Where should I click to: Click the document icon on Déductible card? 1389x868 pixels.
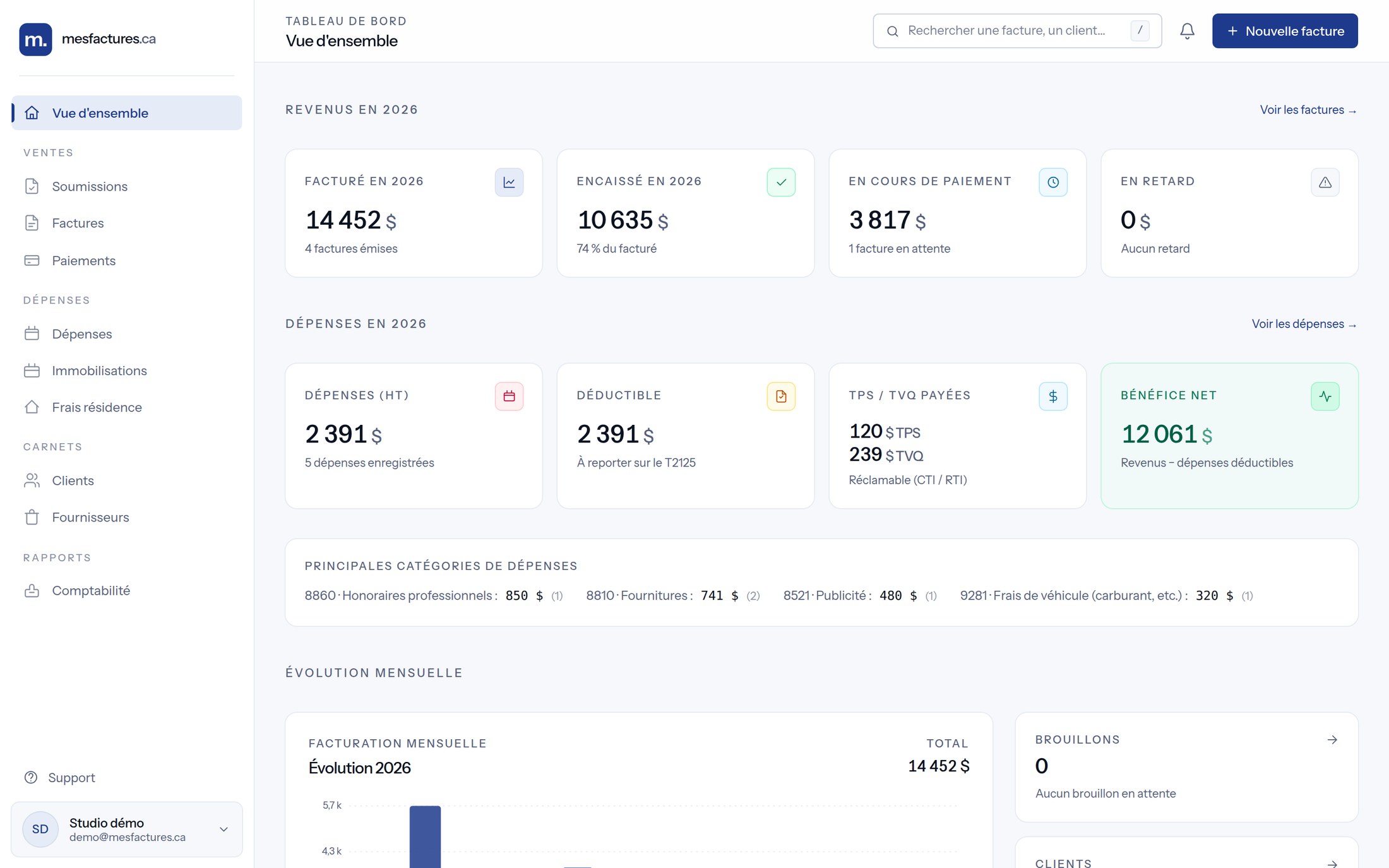(x=781, y=396)
